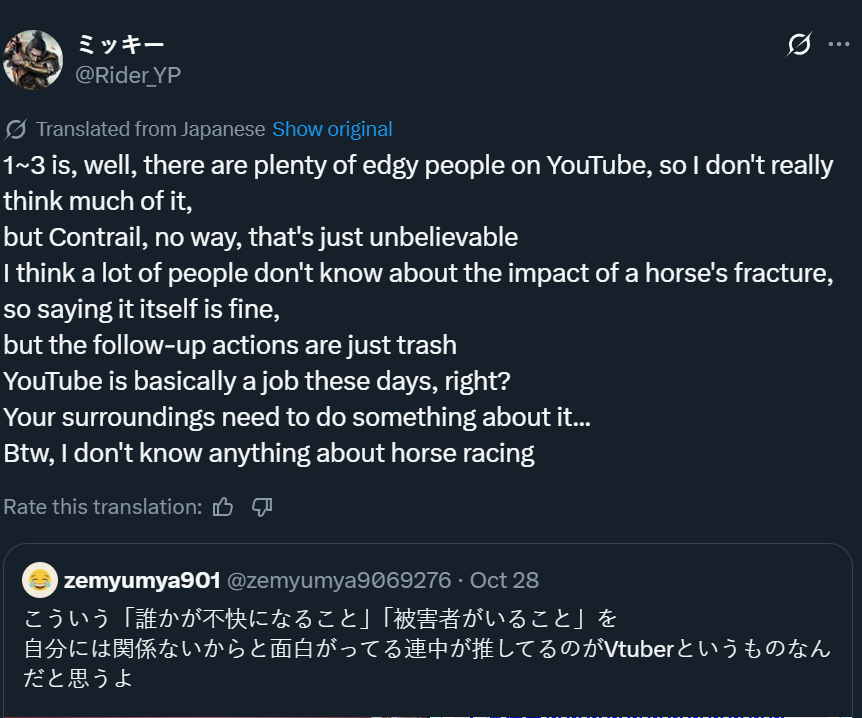This screenshot has height=718, width=862.
Task: Open the ミッキー display name
Action: tap(120, 45)
